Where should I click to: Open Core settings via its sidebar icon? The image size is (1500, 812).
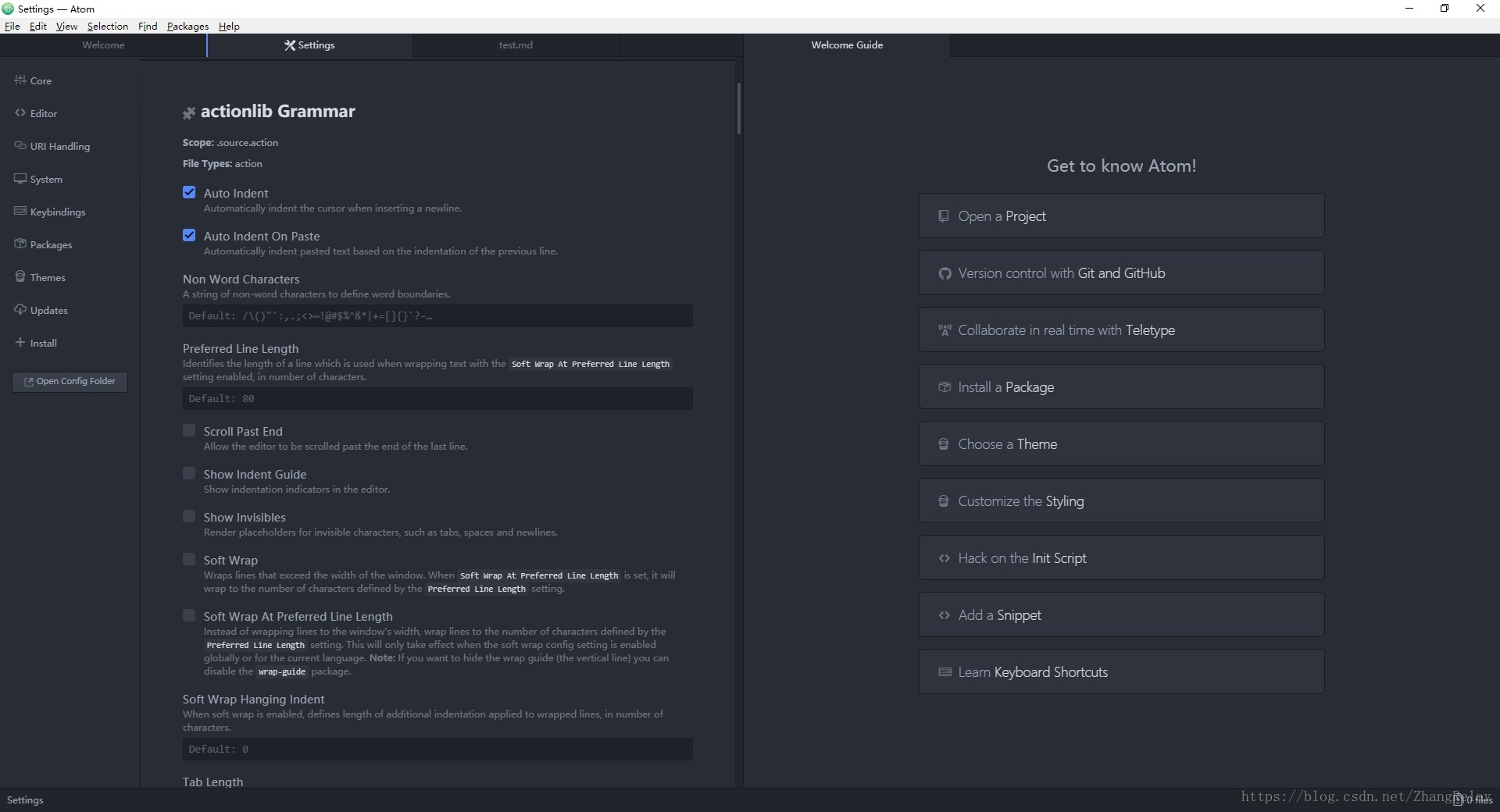point(20,80)
